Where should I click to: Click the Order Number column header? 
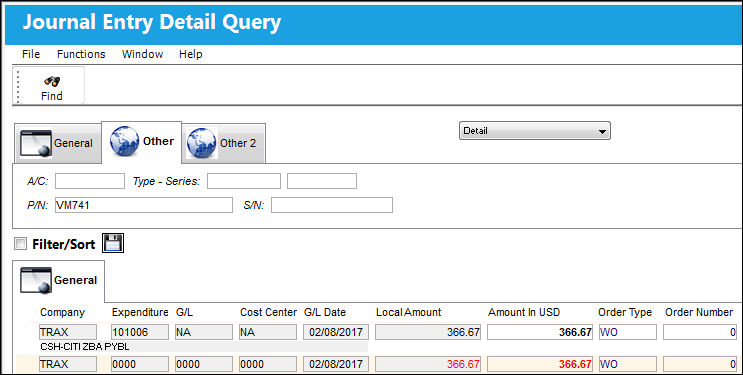(x=699, y=312)
